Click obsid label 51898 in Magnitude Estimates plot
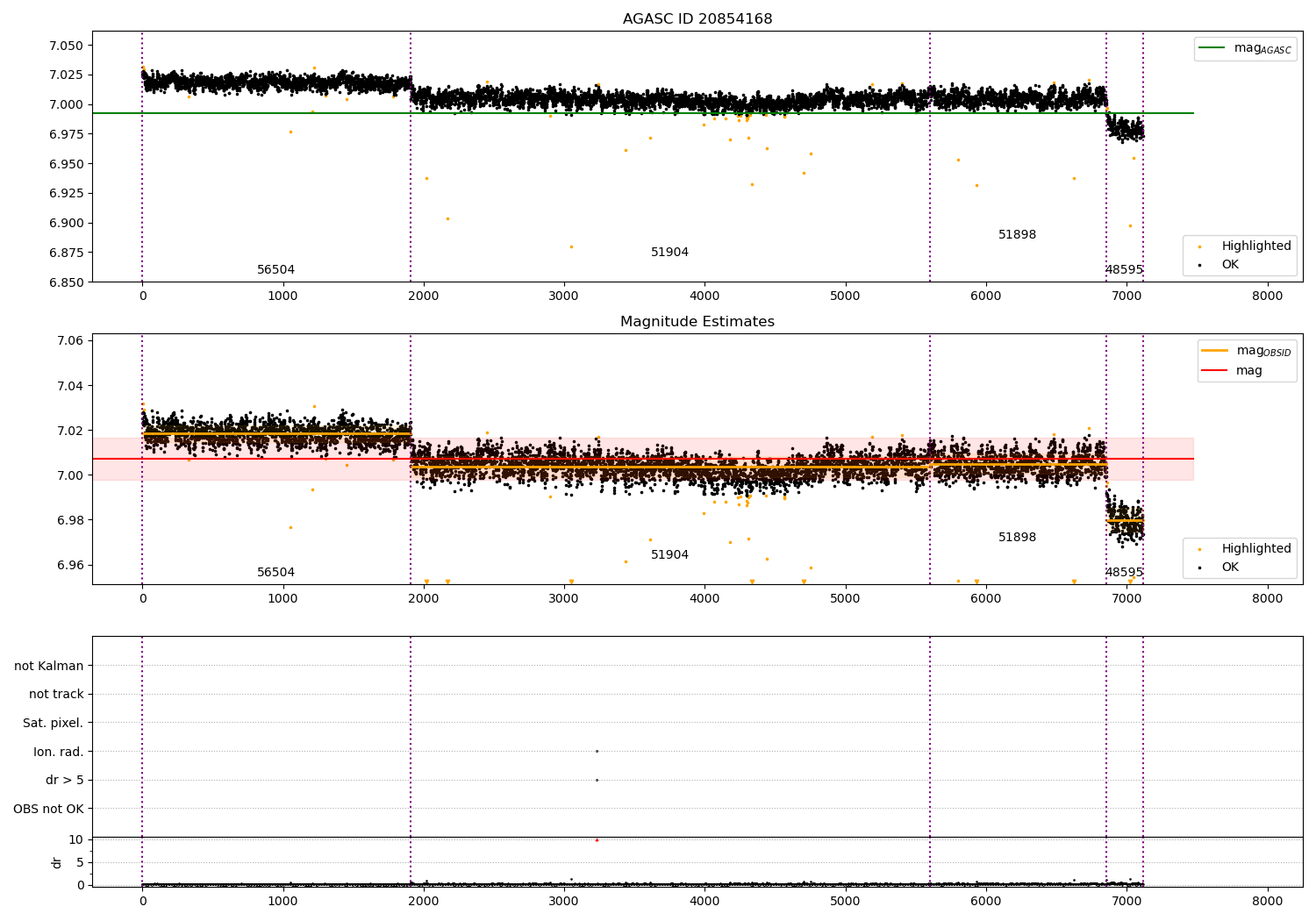The image size is (1316, 921). pos(1017,538)
